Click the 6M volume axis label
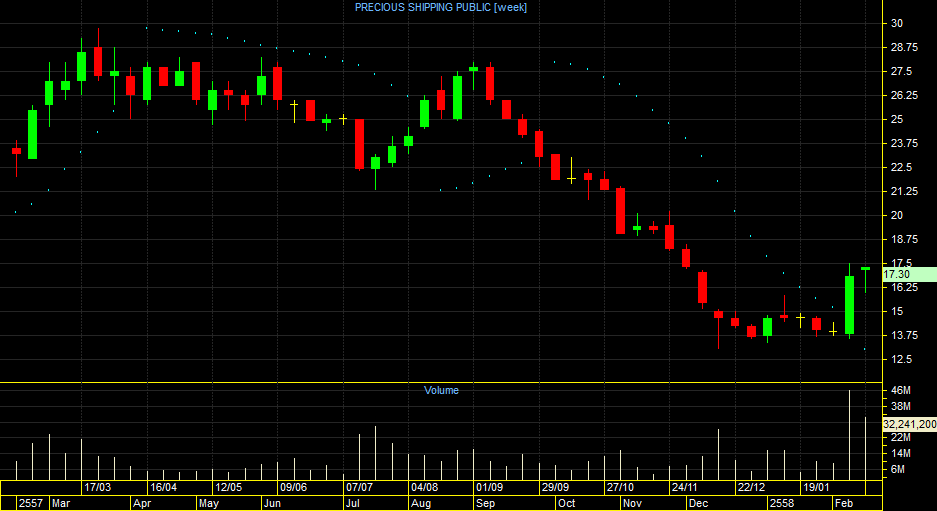This screenshot has width=937, height=511. coord(898,470)
